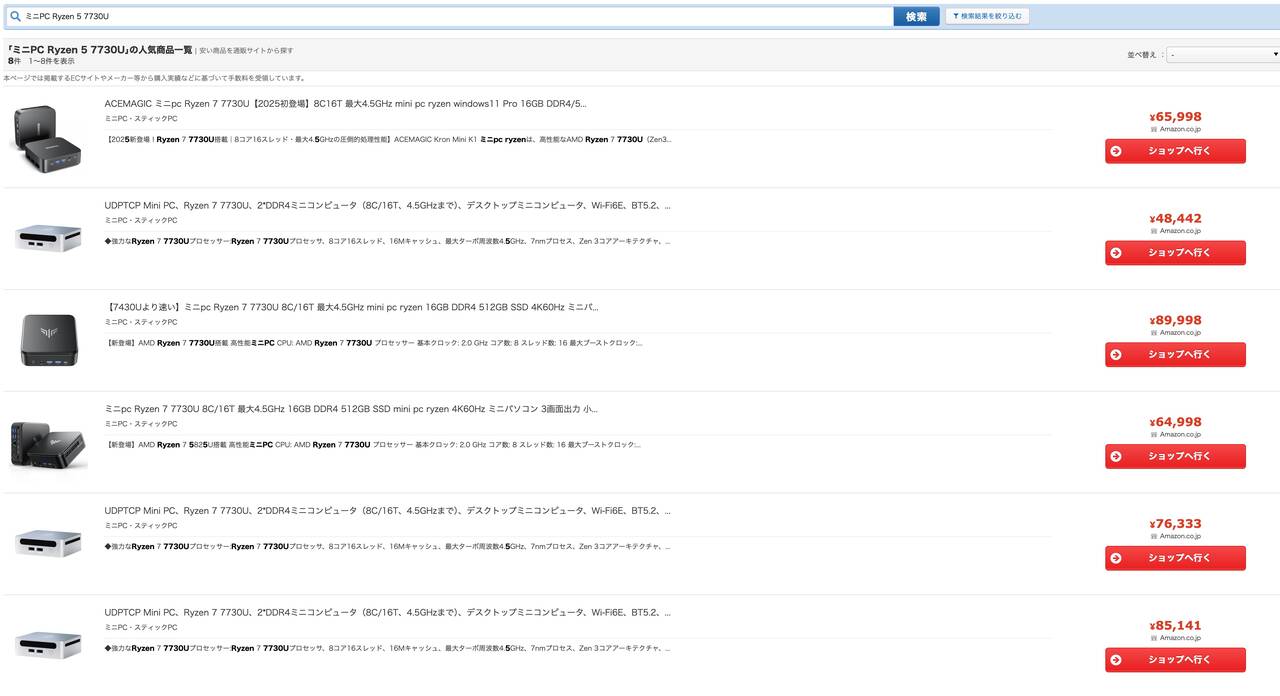Click arrow icon on ¥89,998 shop button

[x=1116, y=355]
